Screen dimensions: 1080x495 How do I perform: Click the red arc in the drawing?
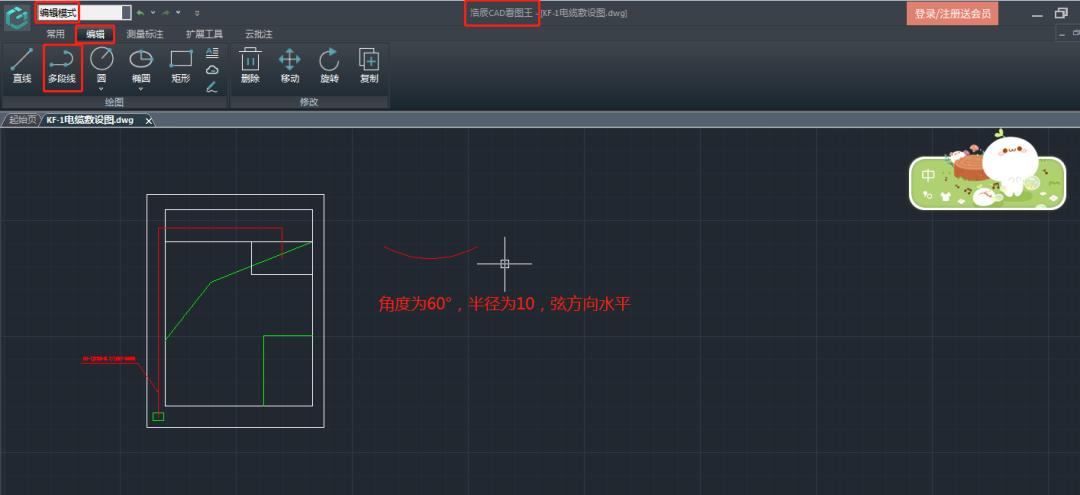tap(431, 257)
